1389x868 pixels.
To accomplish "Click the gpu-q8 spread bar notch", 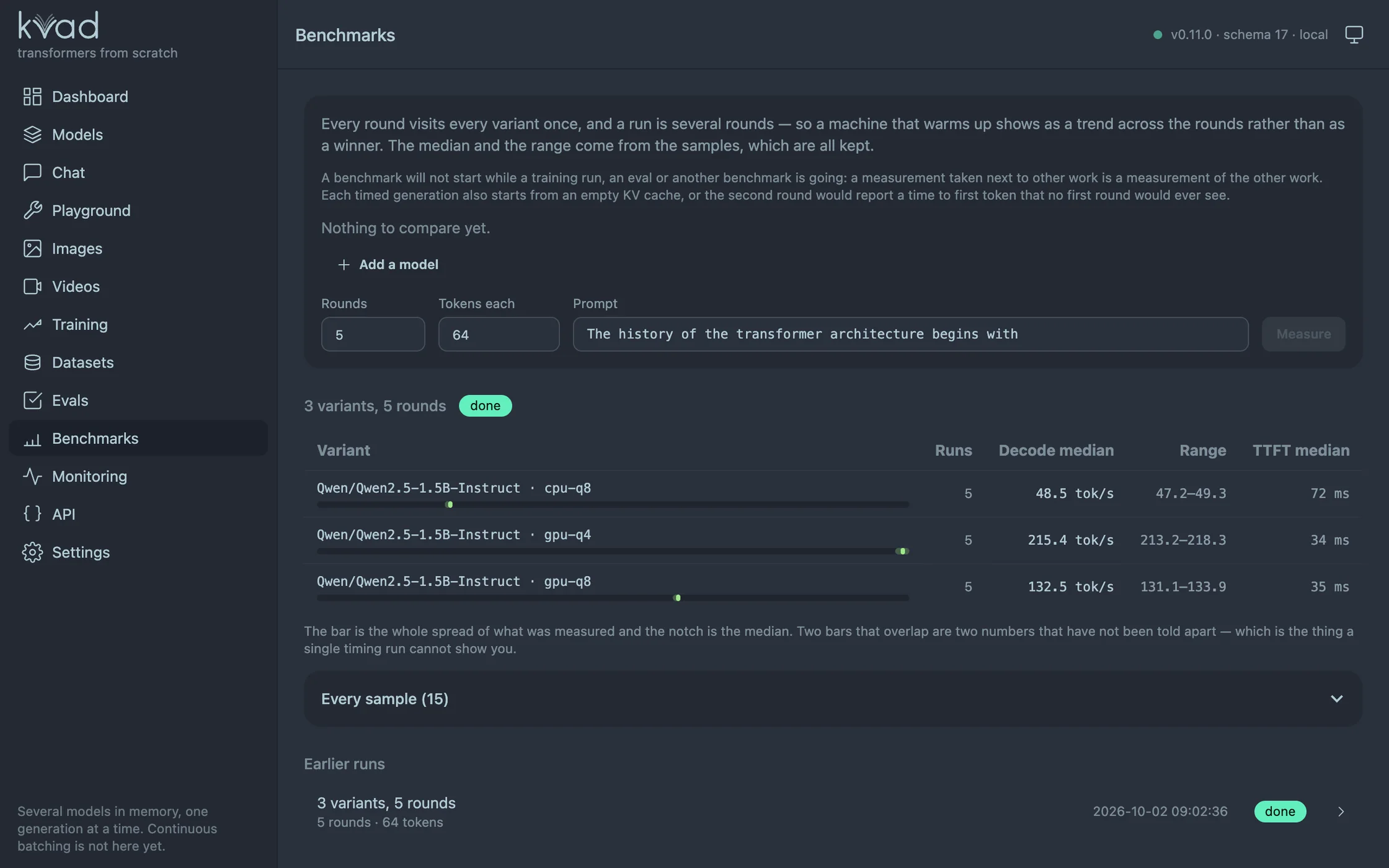I will (677, 598).
